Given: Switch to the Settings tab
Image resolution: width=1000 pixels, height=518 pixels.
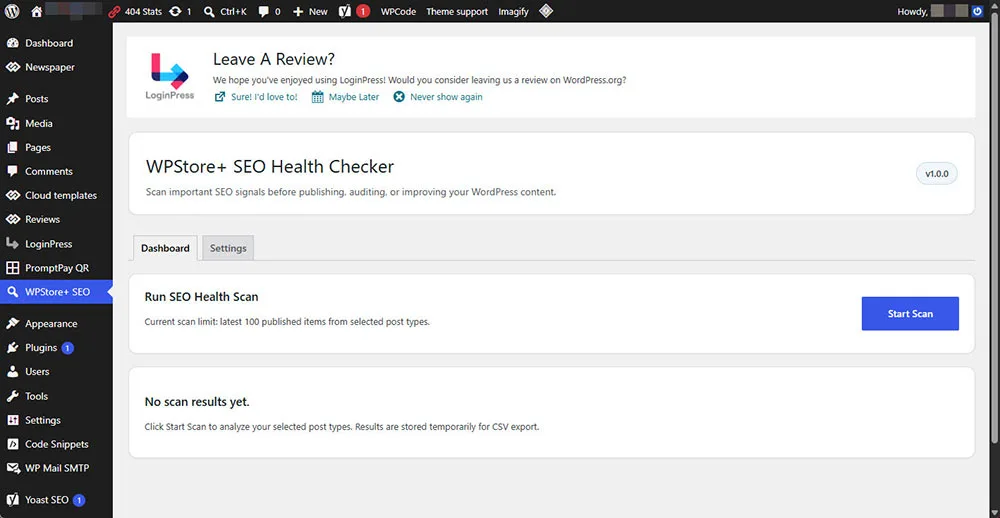Looking at the screenshot, I should 228,248.
